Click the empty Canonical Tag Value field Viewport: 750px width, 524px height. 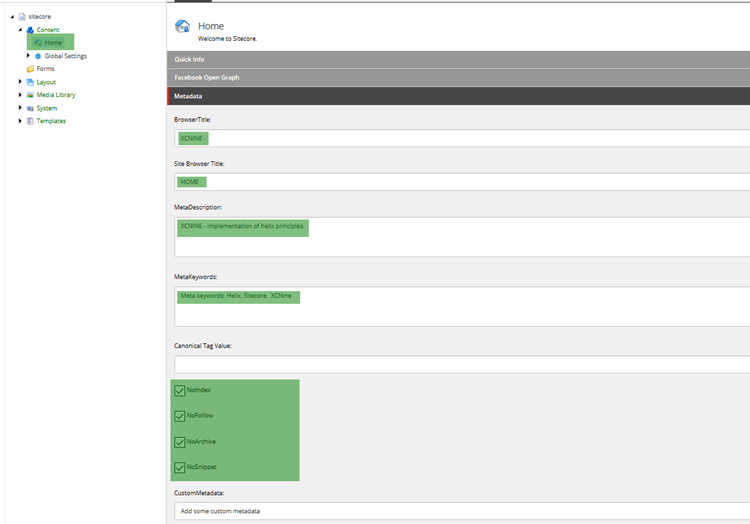[x=462, y=364]
